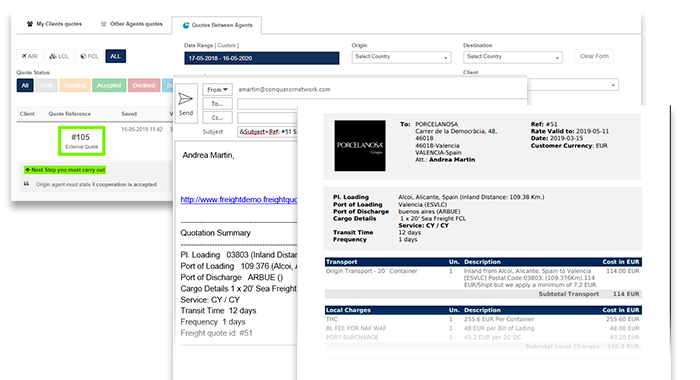Switch to Other Agents quotes tab

pos(131,24)
